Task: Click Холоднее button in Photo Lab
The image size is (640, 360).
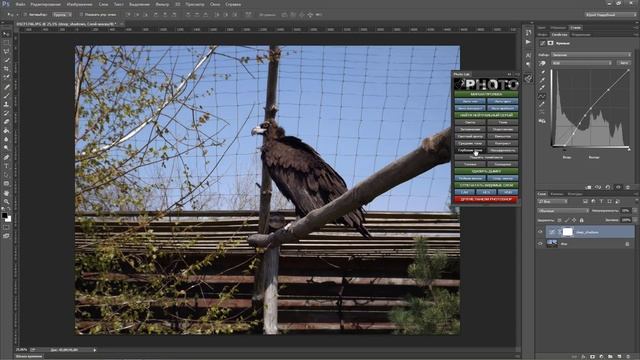Action: pos(502,164)
